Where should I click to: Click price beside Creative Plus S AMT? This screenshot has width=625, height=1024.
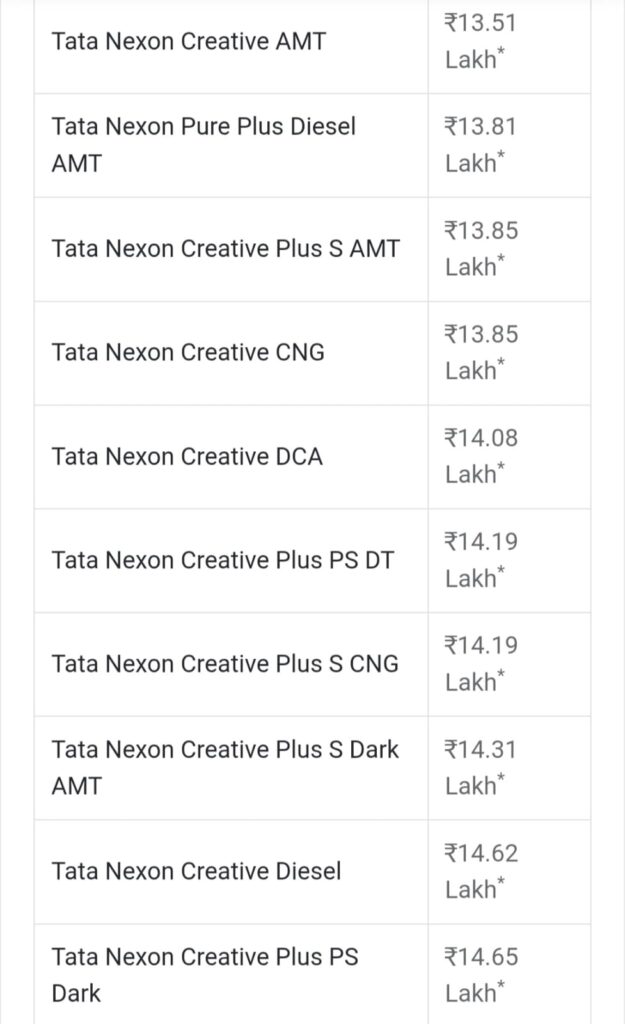point(481,249)
